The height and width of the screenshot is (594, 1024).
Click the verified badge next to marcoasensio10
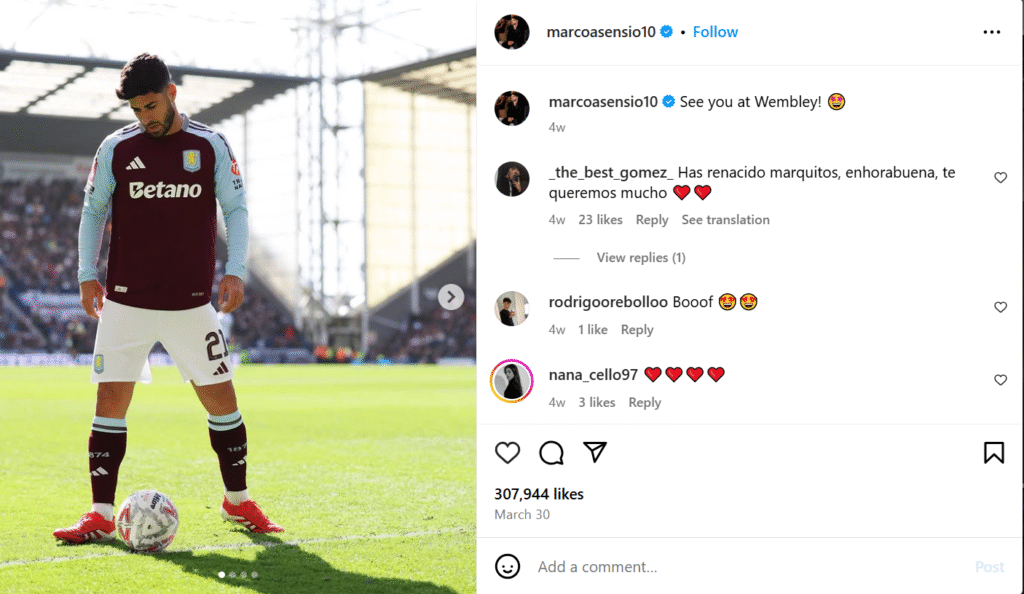click(x=664, y=31)
